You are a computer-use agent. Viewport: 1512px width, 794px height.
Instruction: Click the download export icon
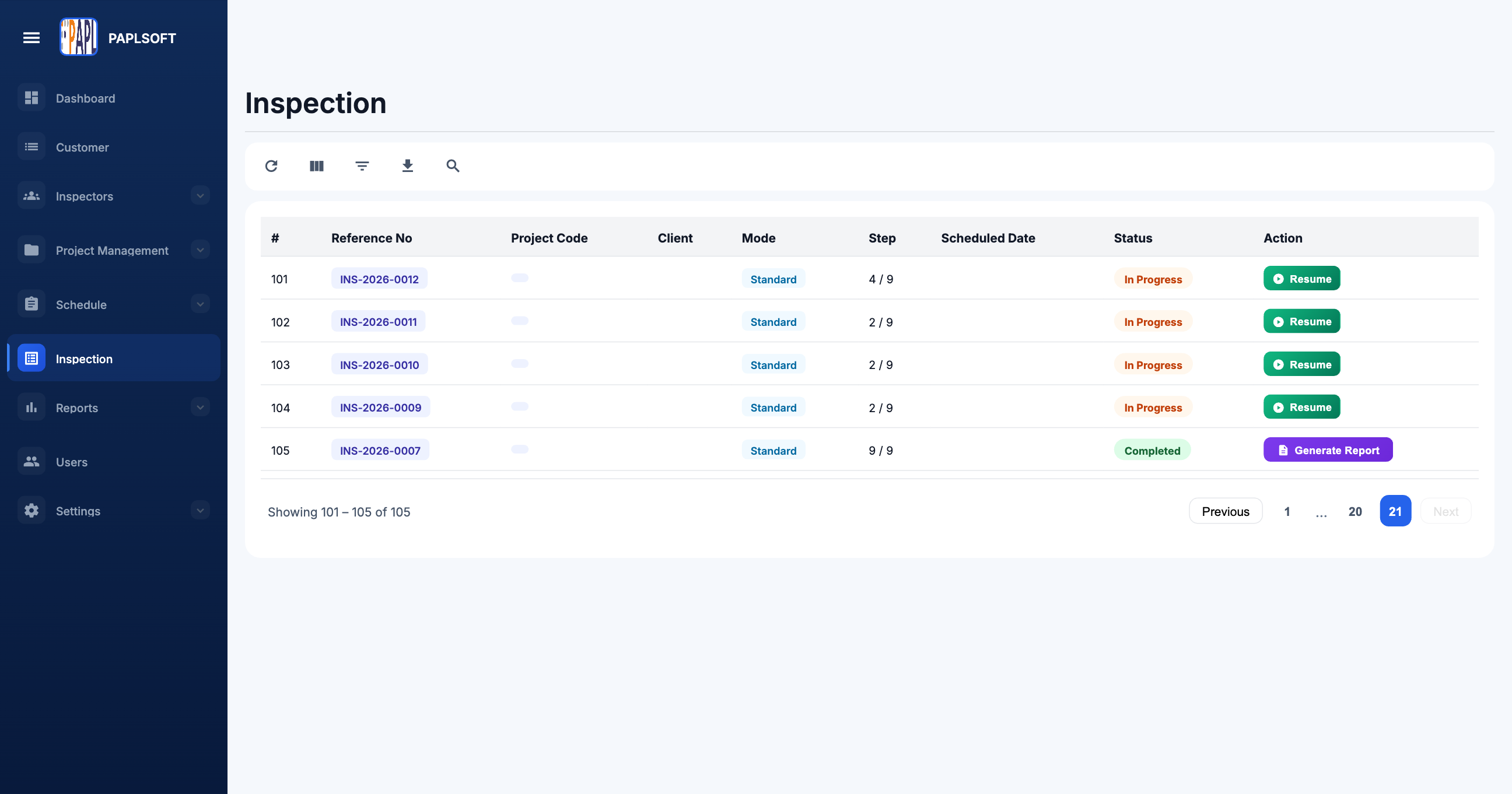click(407, 166)
